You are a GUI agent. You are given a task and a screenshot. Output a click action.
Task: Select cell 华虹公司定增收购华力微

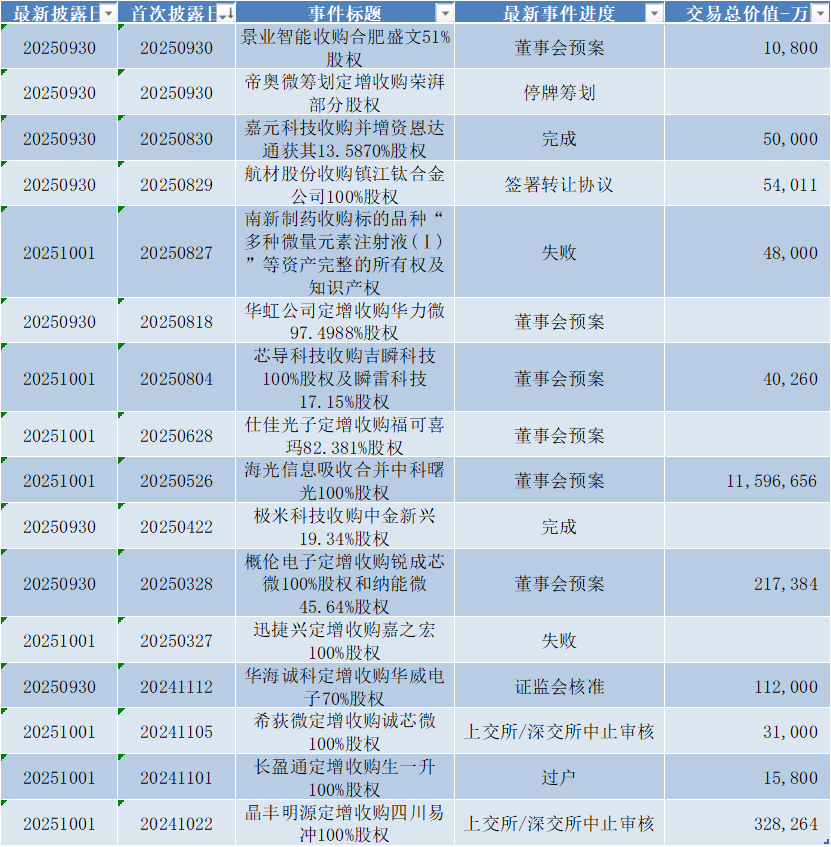(345, 321)
